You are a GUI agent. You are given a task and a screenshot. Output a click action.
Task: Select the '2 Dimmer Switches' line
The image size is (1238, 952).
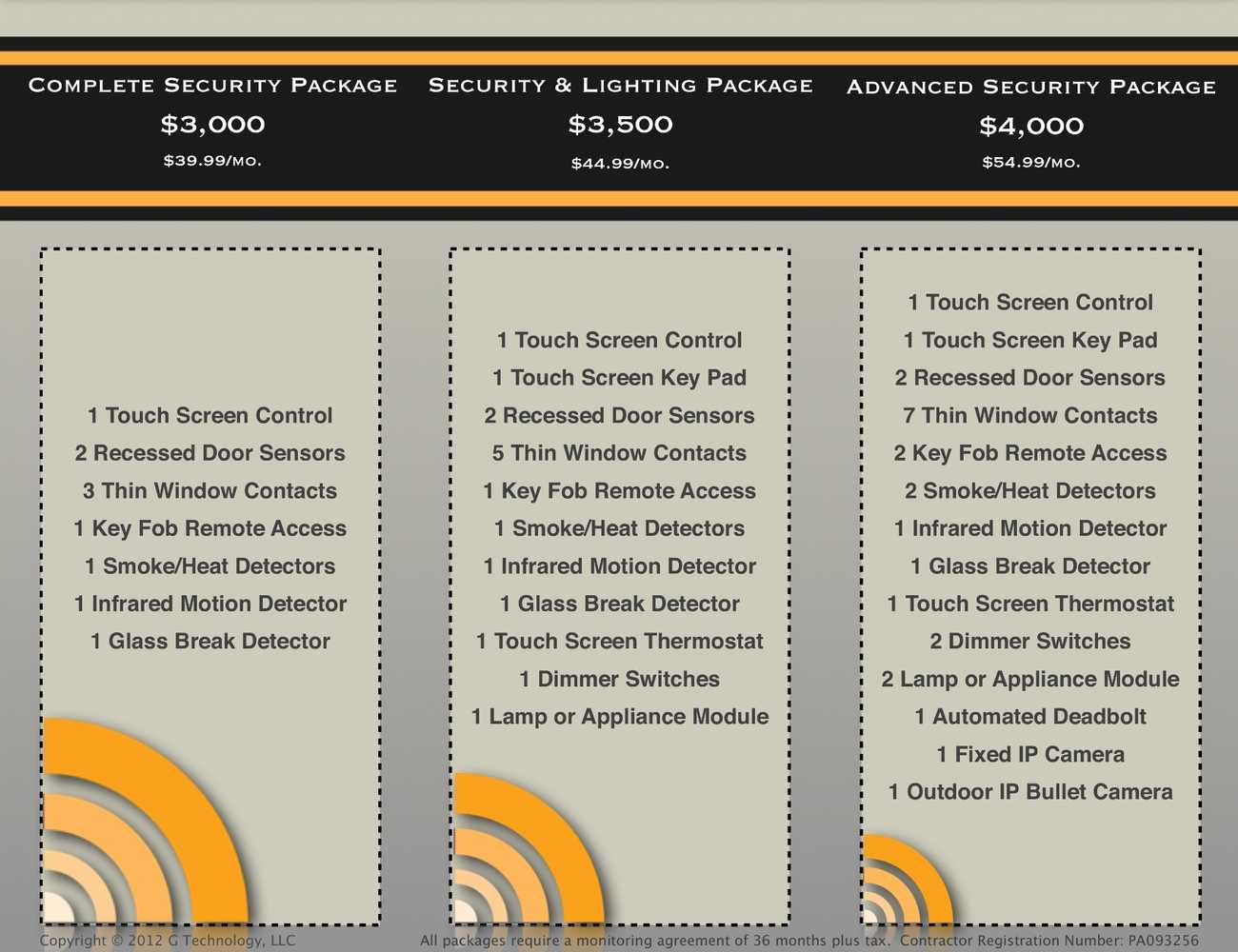1030,642
